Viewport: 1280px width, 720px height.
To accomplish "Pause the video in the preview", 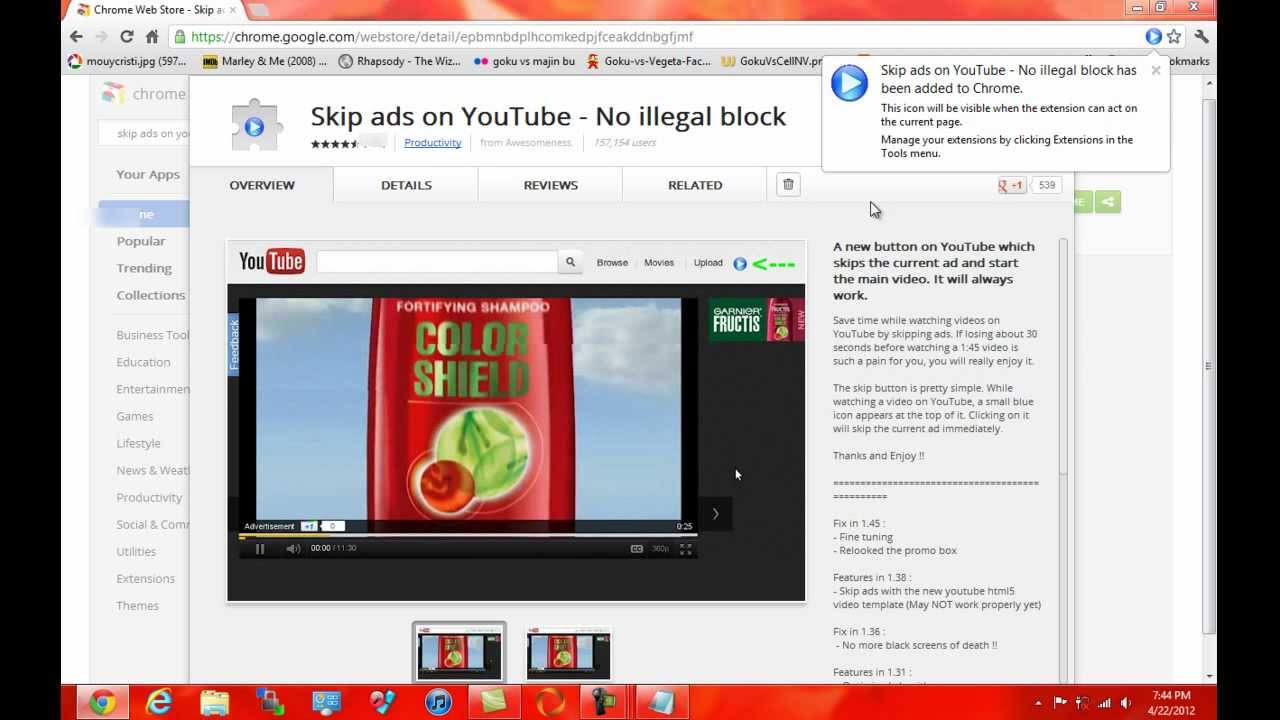I will (x=260, y=549).
